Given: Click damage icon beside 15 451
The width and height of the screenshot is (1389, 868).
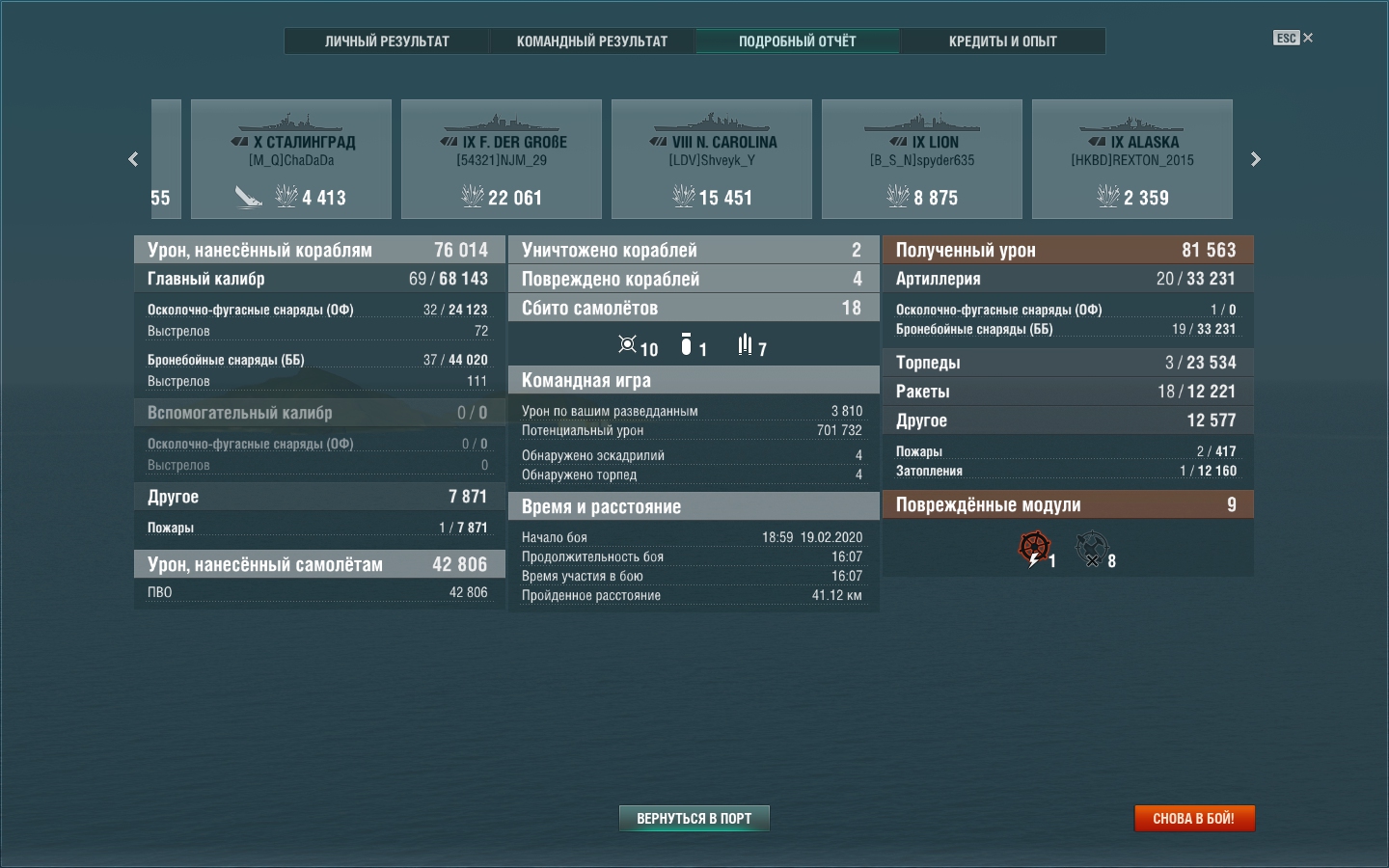Looking at the screenshot, I should pos(684,197).
